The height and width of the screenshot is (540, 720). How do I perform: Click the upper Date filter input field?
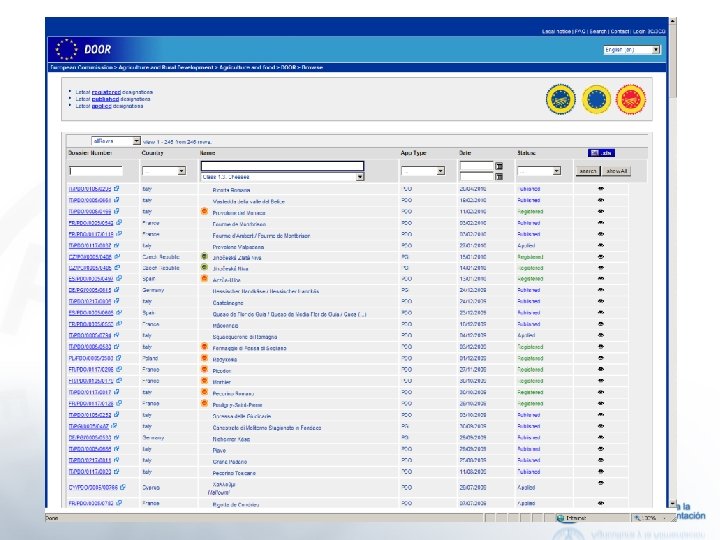(x=476, y=166)
